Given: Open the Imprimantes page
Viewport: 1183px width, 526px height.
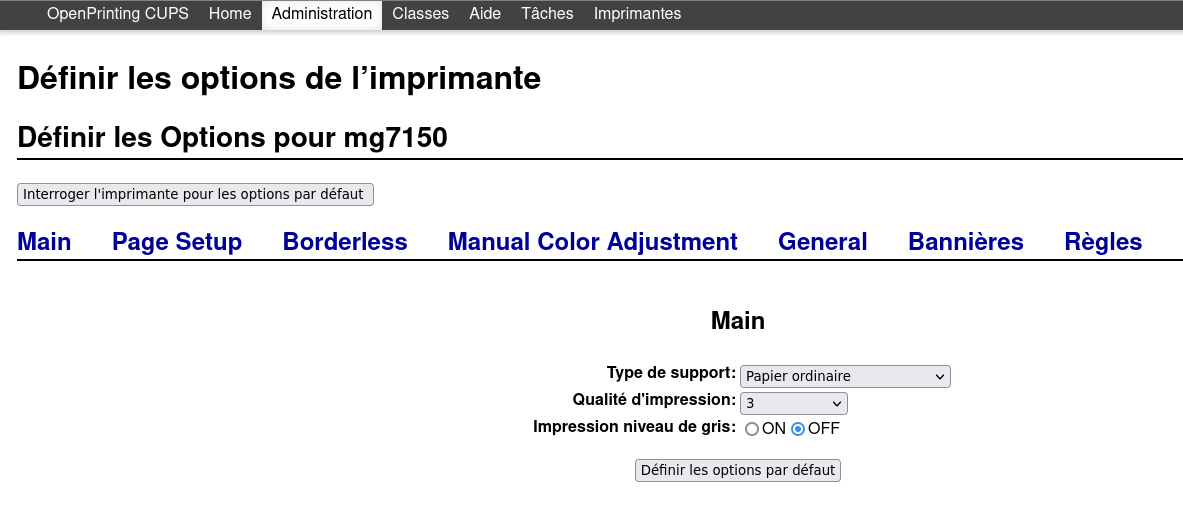Looking at the screenshot, I should click(x=637, y=14).
